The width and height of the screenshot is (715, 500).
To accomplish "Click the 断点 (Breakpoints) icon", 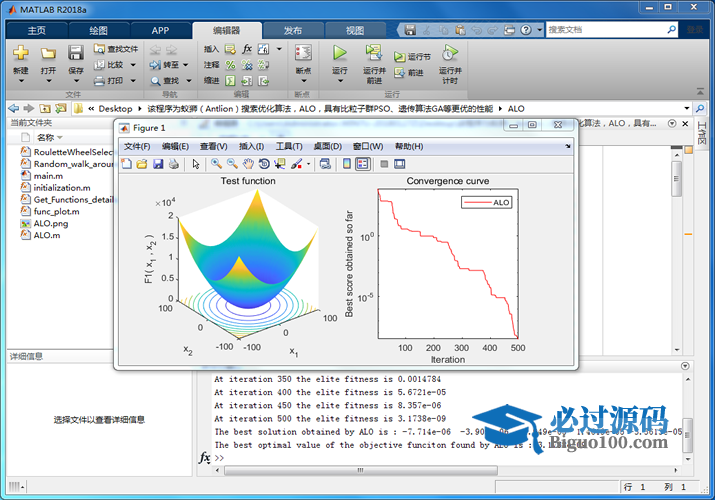I will coord(303,53).
